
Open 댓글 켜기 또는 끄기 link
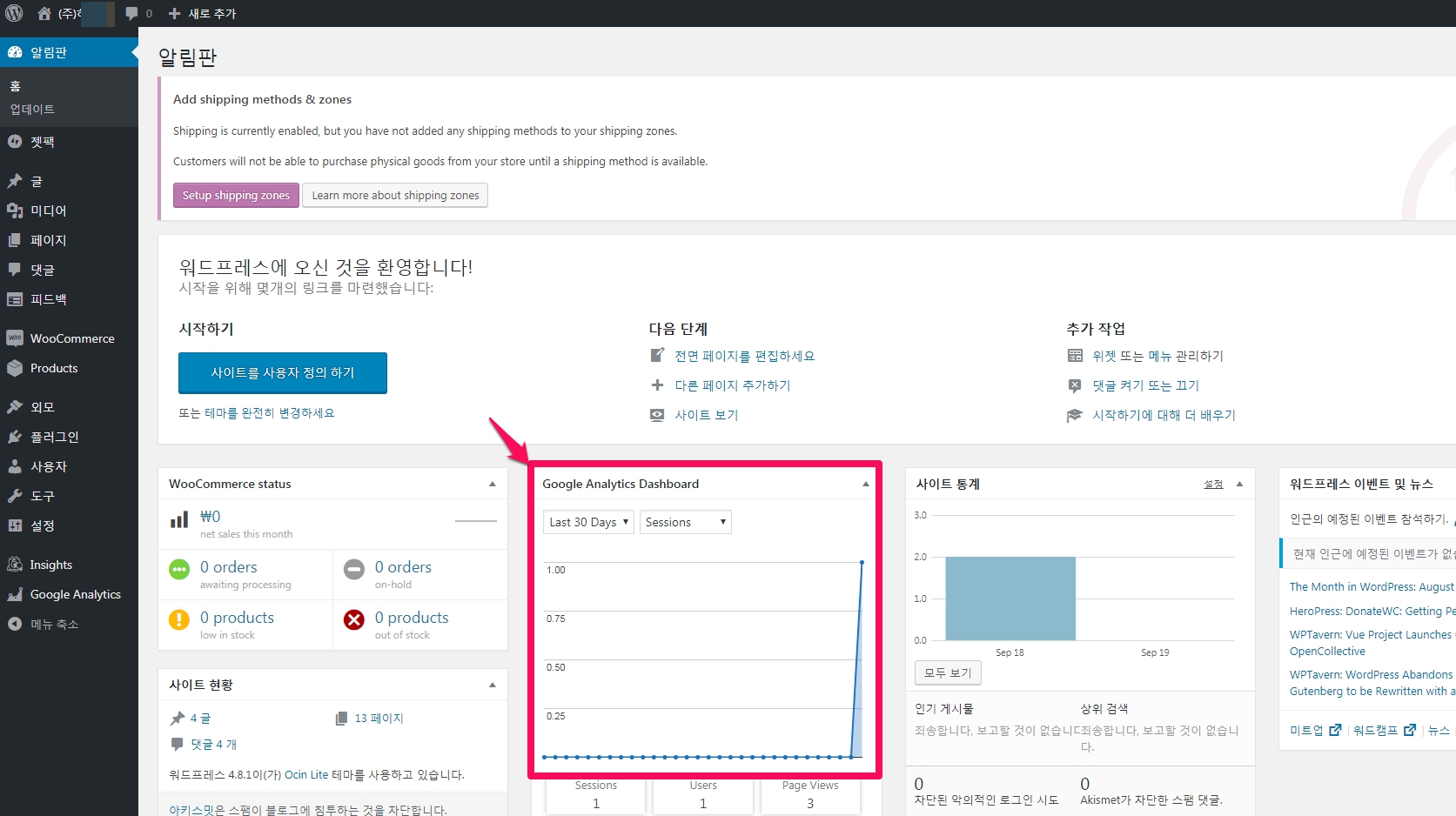[x=1146, y=385]
